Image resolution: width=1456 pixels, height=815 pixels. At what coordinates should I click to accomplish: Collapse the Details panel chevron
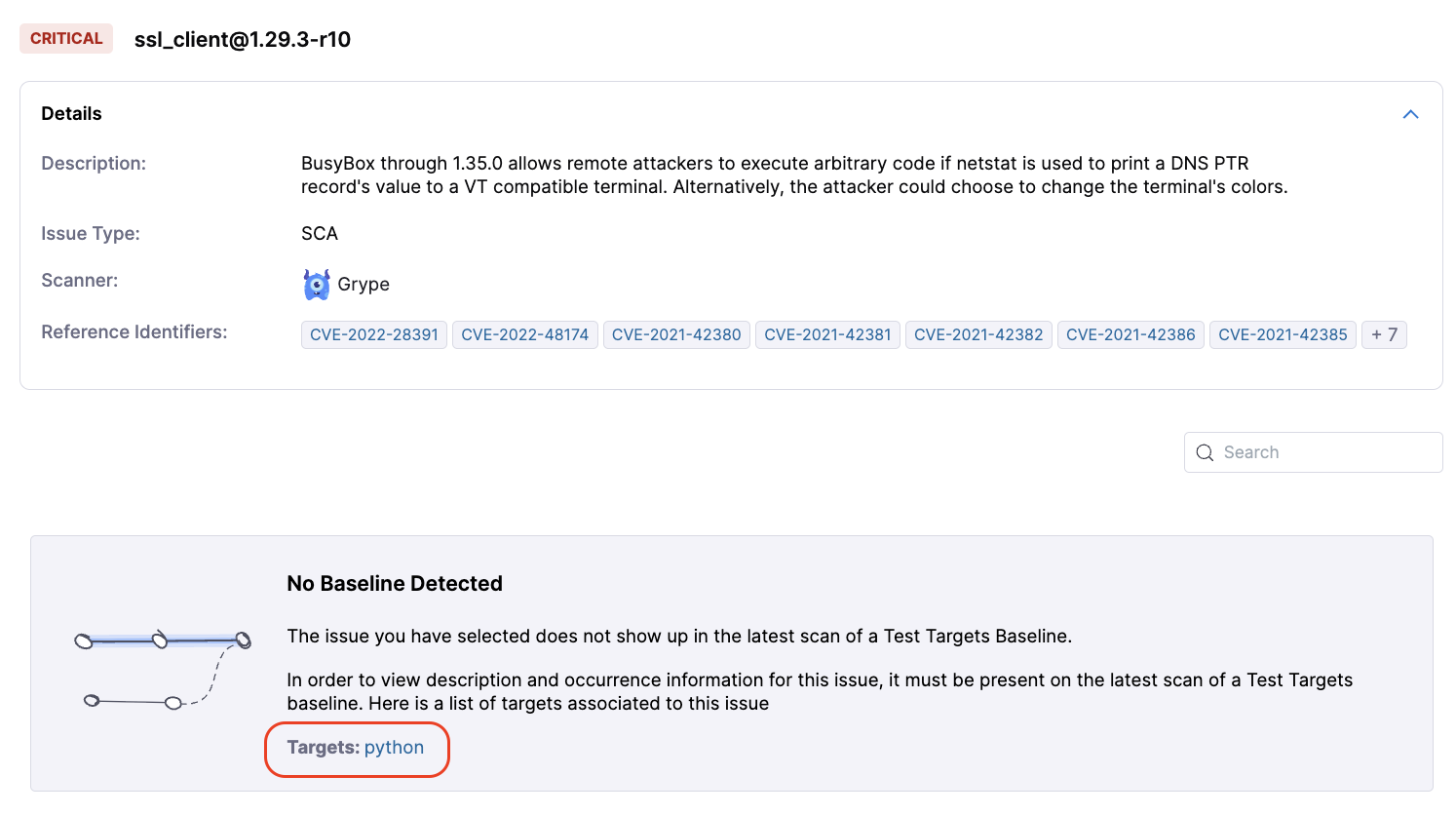[x=1409, y=114]
